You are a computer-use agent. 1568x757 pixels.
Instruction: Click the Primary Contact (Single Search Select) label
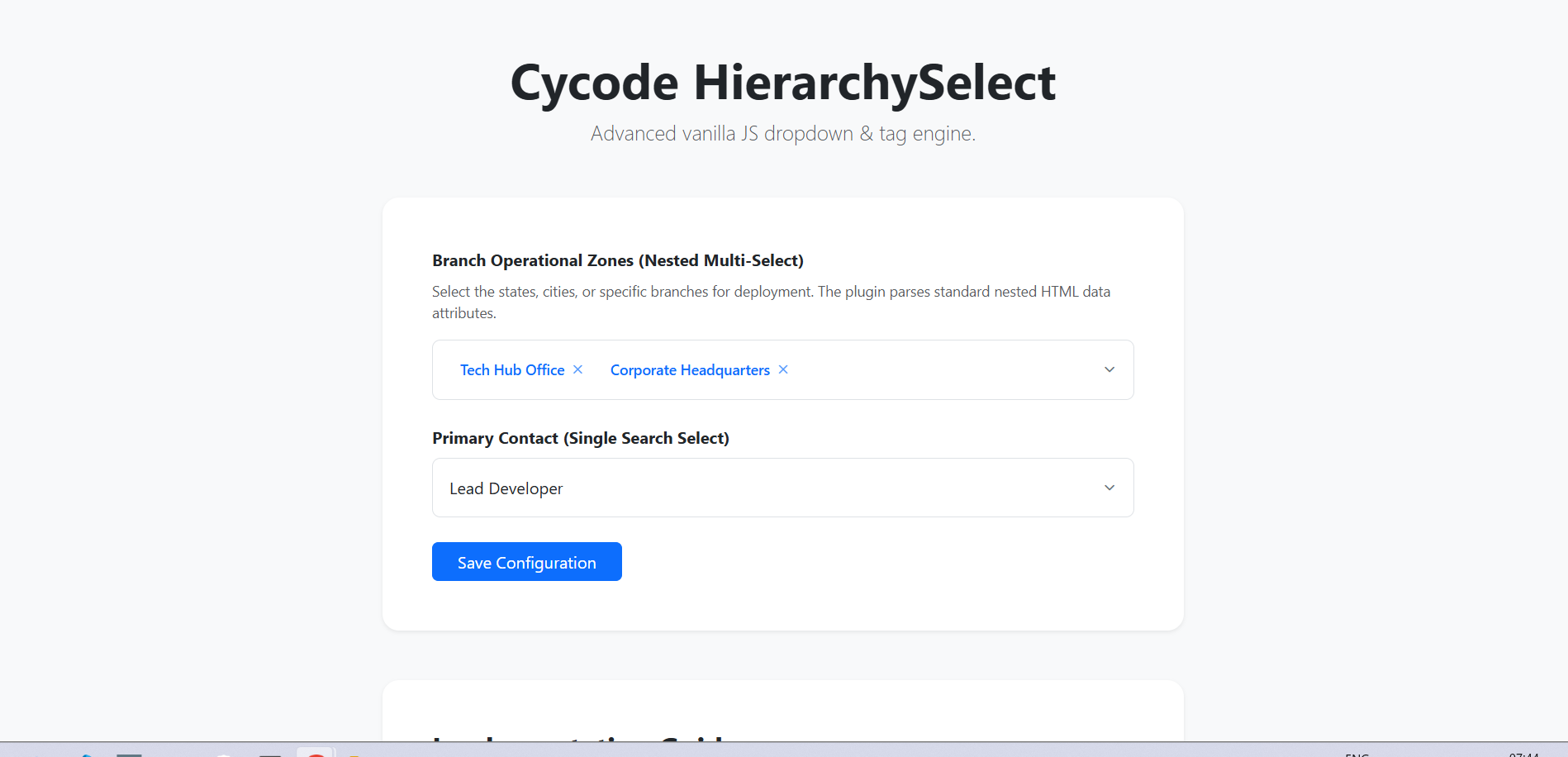pyautogui.click(x=581, y=438)
